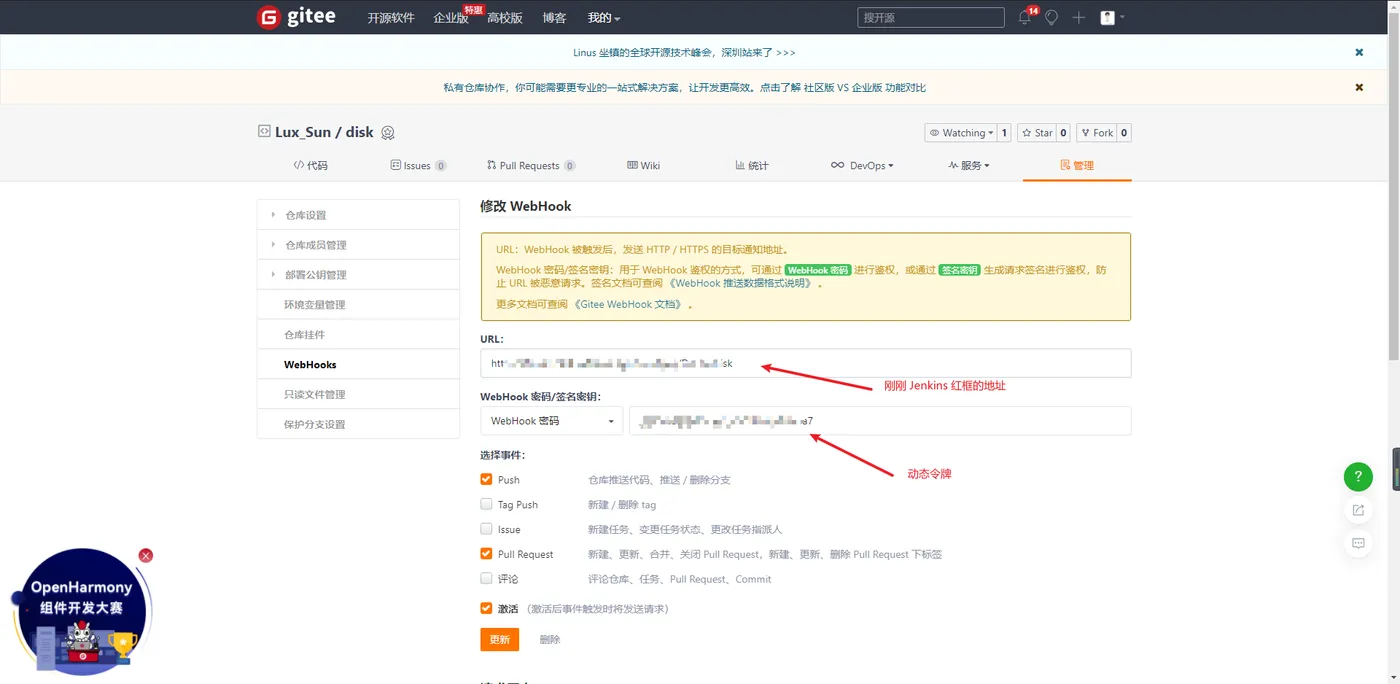Toggle the 激活 checkbox
Screen dimensions: 1400x684
[x=486, y=608]
